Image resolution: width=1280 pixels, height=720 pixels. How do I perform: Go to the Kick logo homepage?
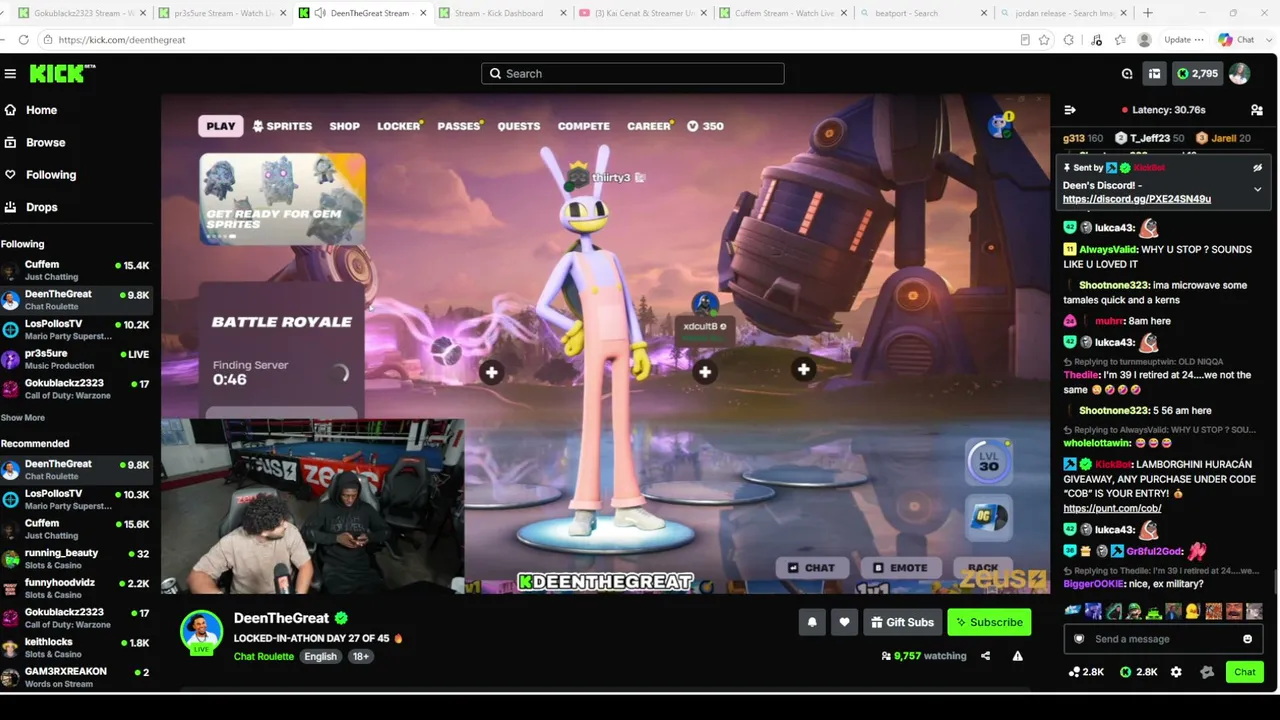pyautogui.click(x=62, y=73)
